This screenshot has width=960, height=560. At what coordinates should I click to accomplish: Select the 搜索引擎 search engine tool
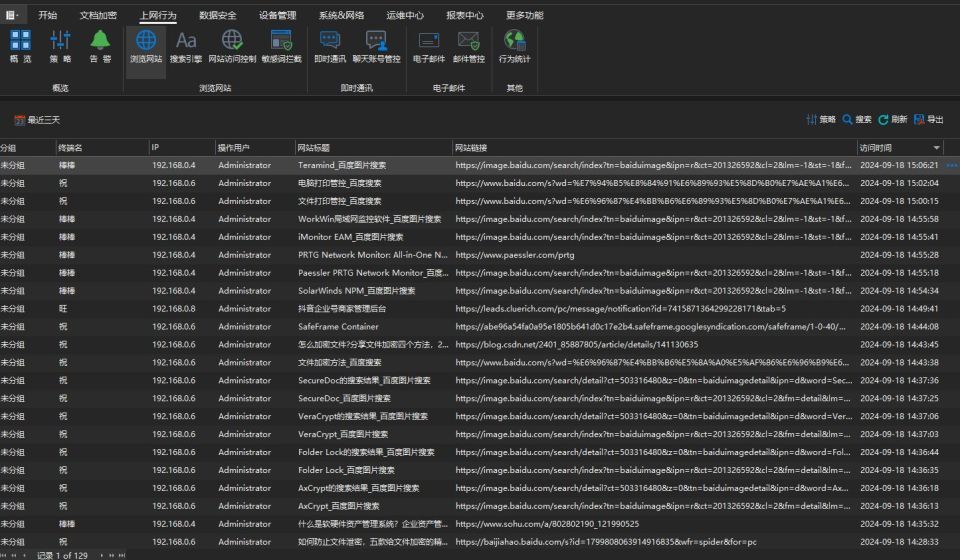coord(186,47)
